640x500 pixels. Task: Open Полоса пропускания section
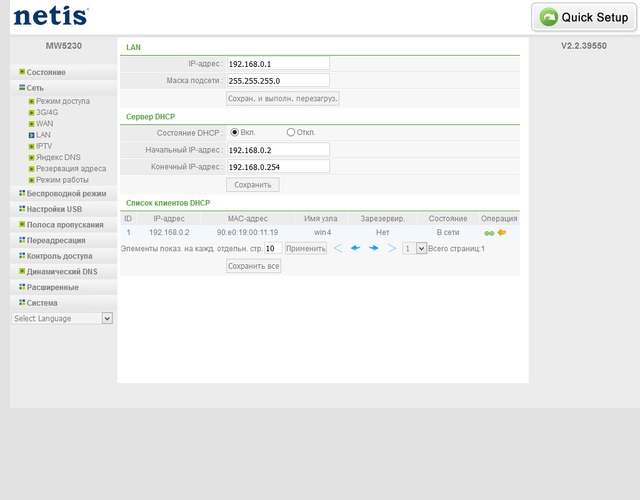pyautogui.click(x=64, y=224)
